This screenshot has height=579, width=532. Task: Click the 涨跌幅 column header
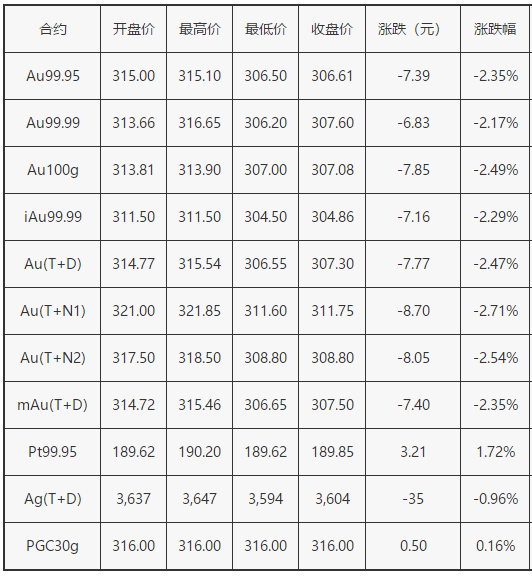tap(495, 29)
